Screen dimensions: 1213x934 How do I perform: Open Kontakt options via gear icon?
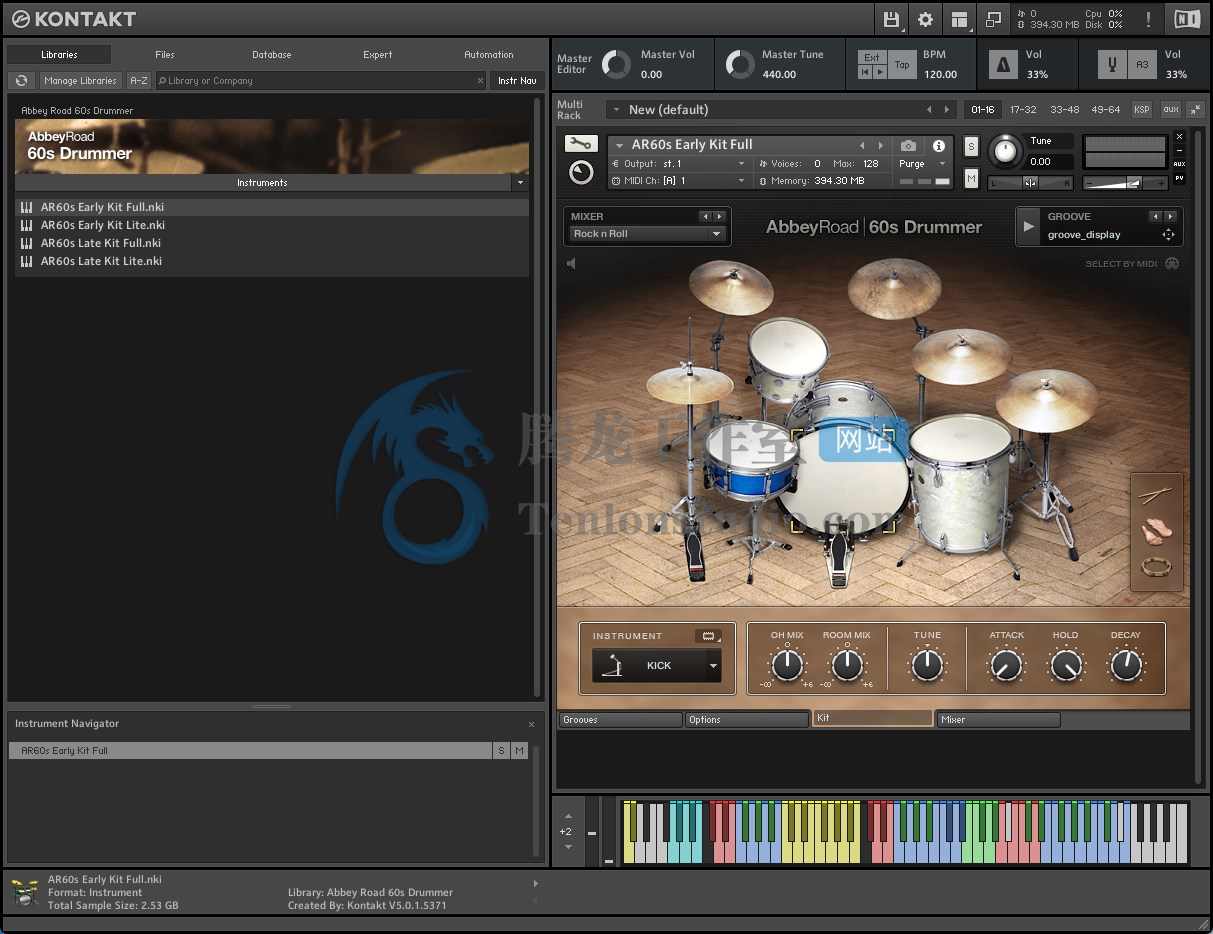click(x=925, y=19)
